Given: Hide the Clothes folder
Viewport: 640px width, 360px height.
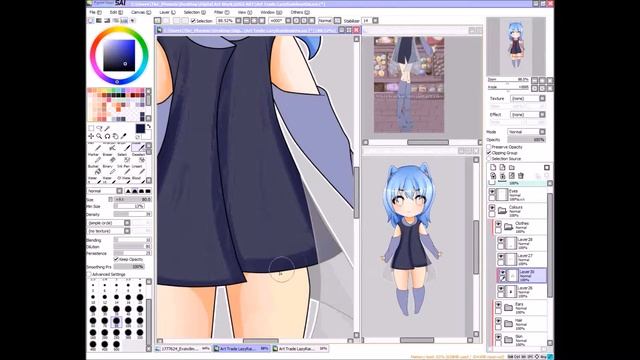Looking at the screenshot, I should (x=499, y=224).
